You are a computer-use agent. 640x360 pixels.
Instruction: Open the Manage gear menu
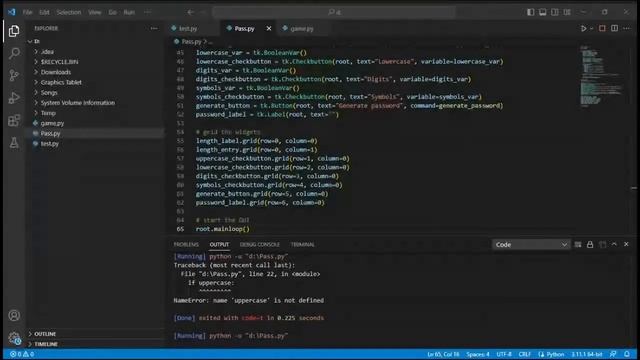(x=14, y=338)
